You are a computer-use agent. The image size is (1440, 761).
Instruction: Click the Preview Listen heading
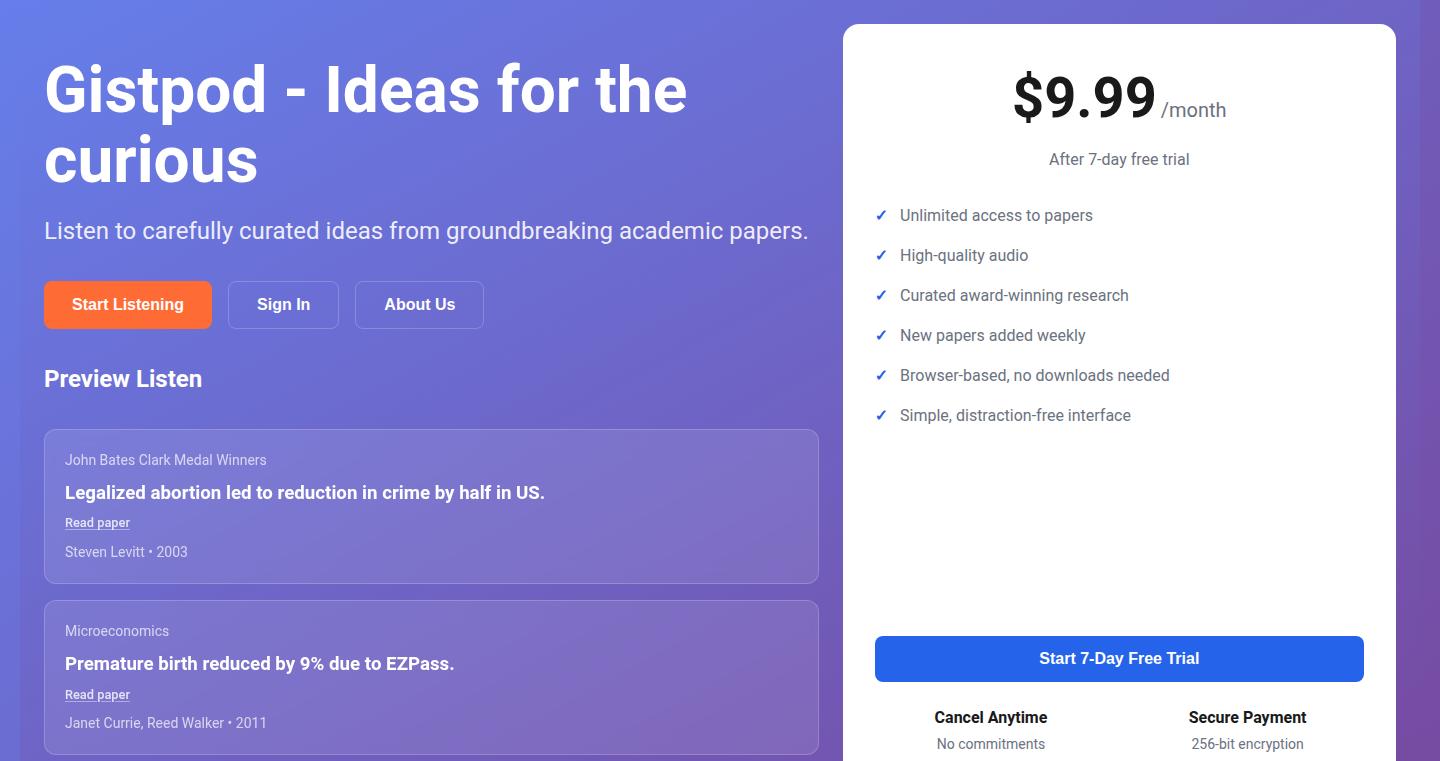tap(123, 379)
